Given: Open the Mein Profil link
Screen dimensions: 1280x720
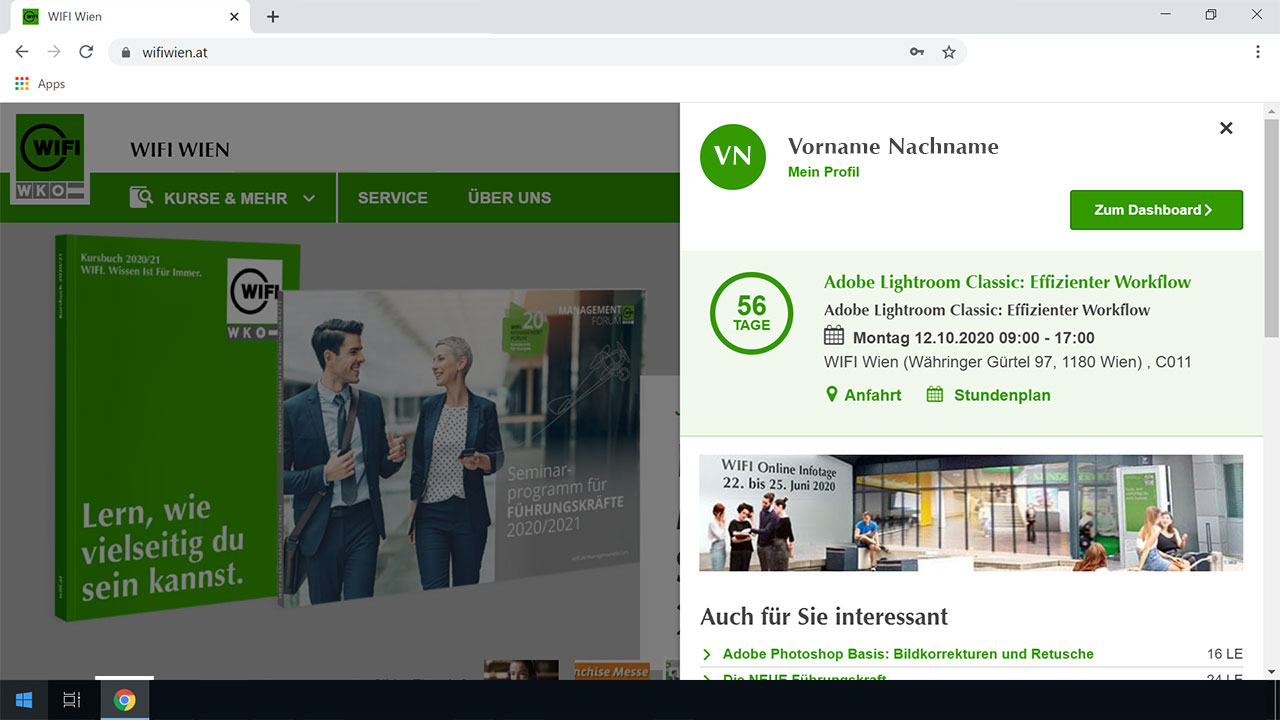Looking at the screenshot, I should point(823,172).
